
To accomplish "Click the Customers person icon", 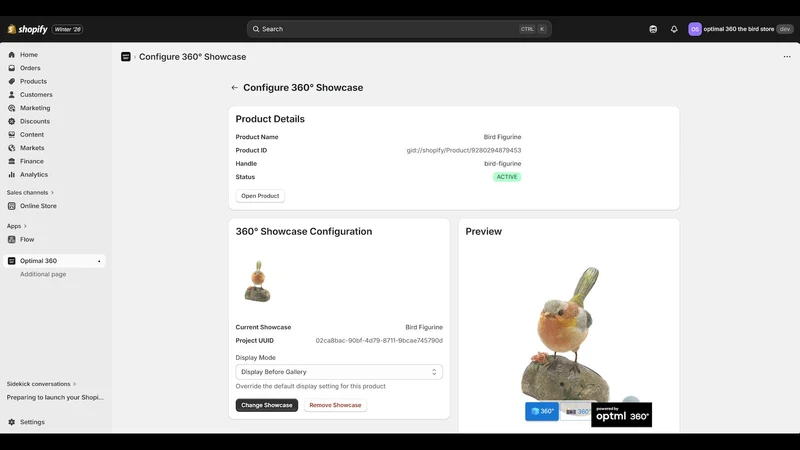I will pyautogui.click(x=12, y=94).
